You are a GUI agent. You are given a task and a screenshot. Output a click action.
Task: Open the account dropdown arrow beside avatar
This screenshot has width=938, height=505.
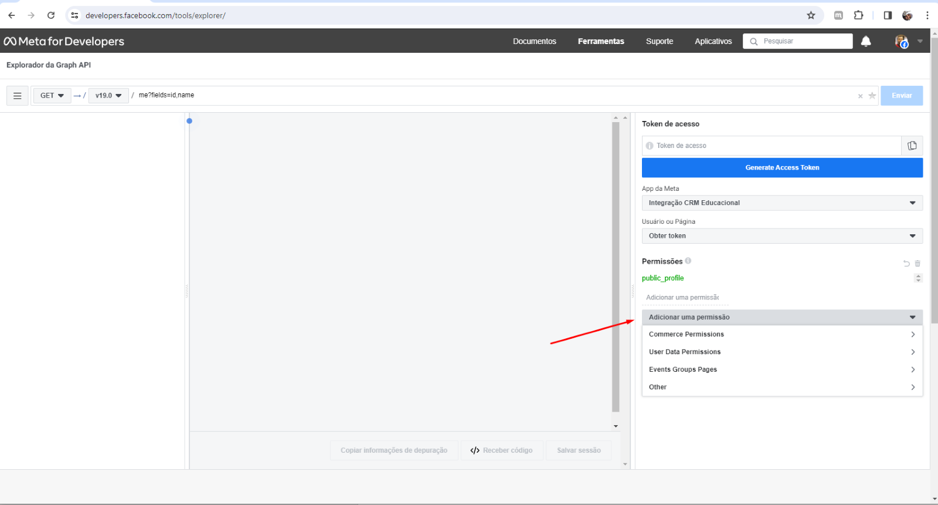pos(920,41)
